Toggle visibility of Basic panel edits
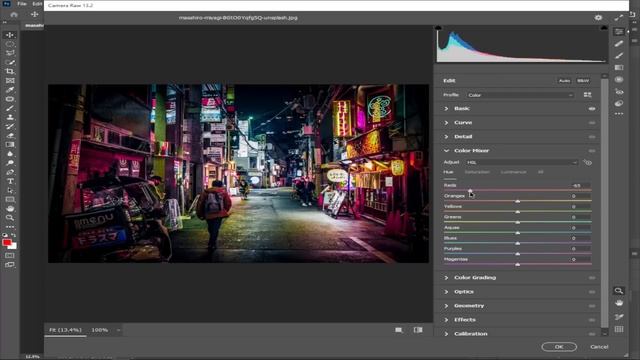 592,109
